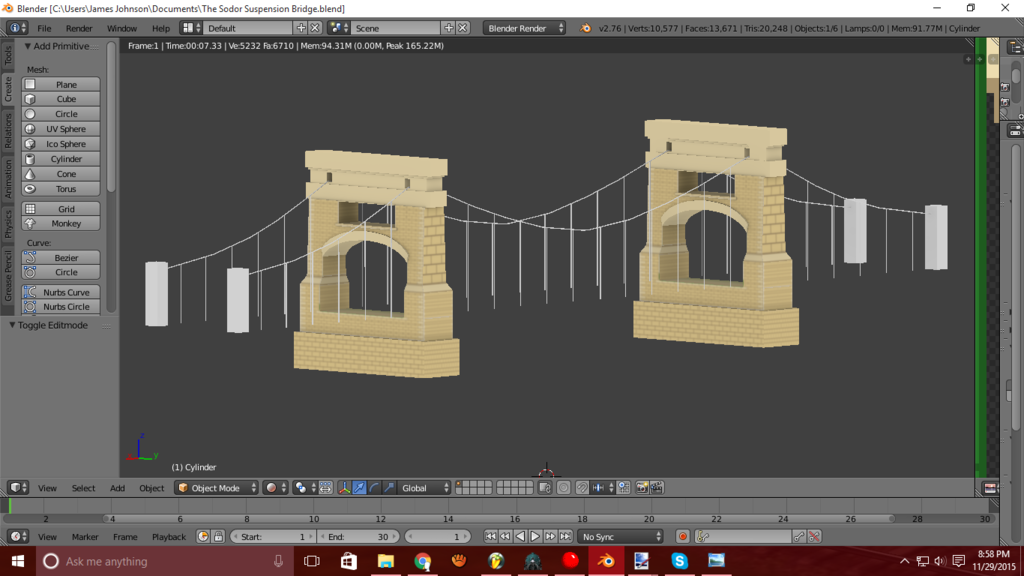Enable the rotate manipulator arc
Image resolution: width=1024 pixels, height=576 pixels.
tap(374, 488)
